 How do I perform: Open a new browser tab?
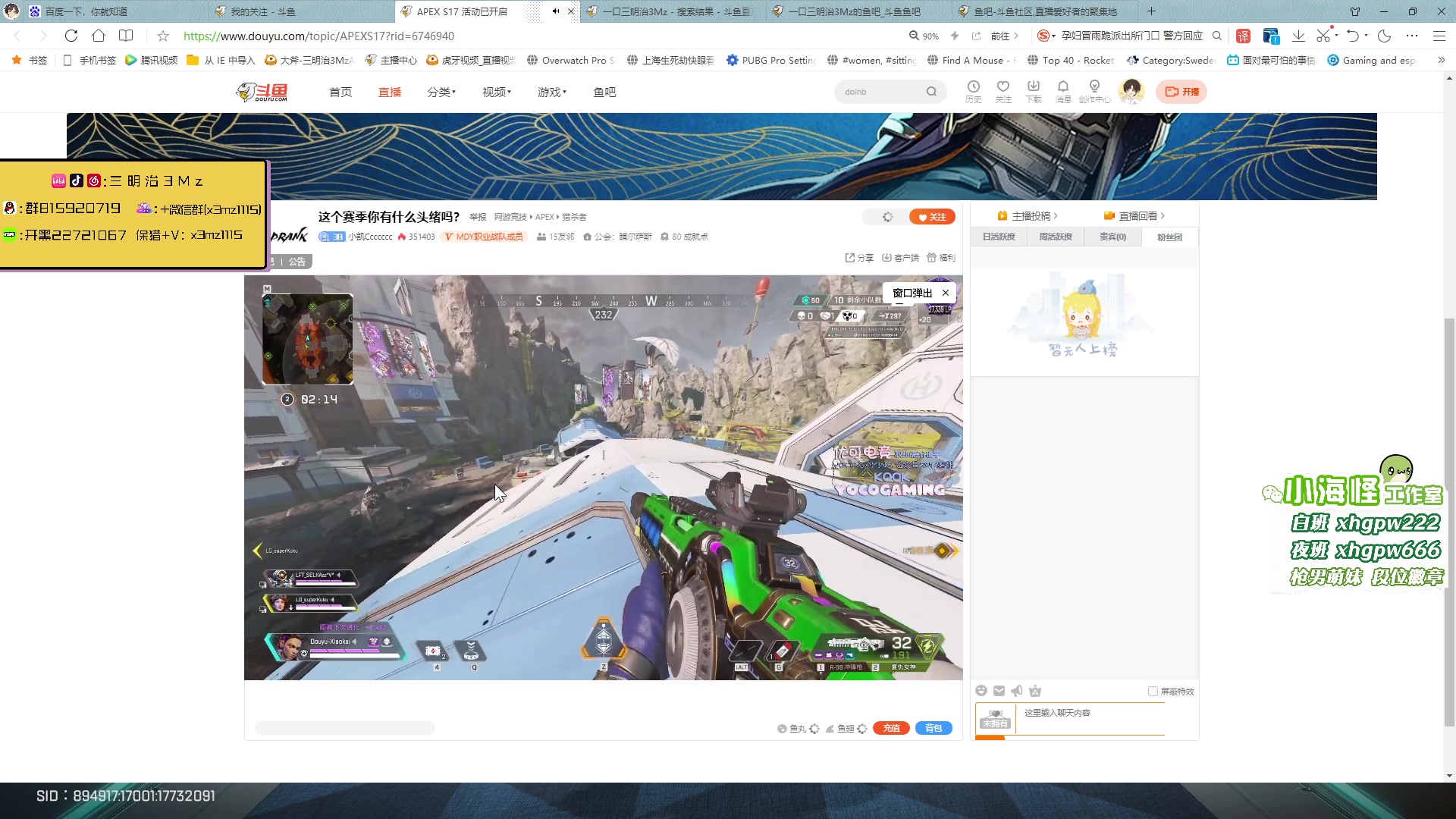pyautogui.click(x=1151, y=11)
